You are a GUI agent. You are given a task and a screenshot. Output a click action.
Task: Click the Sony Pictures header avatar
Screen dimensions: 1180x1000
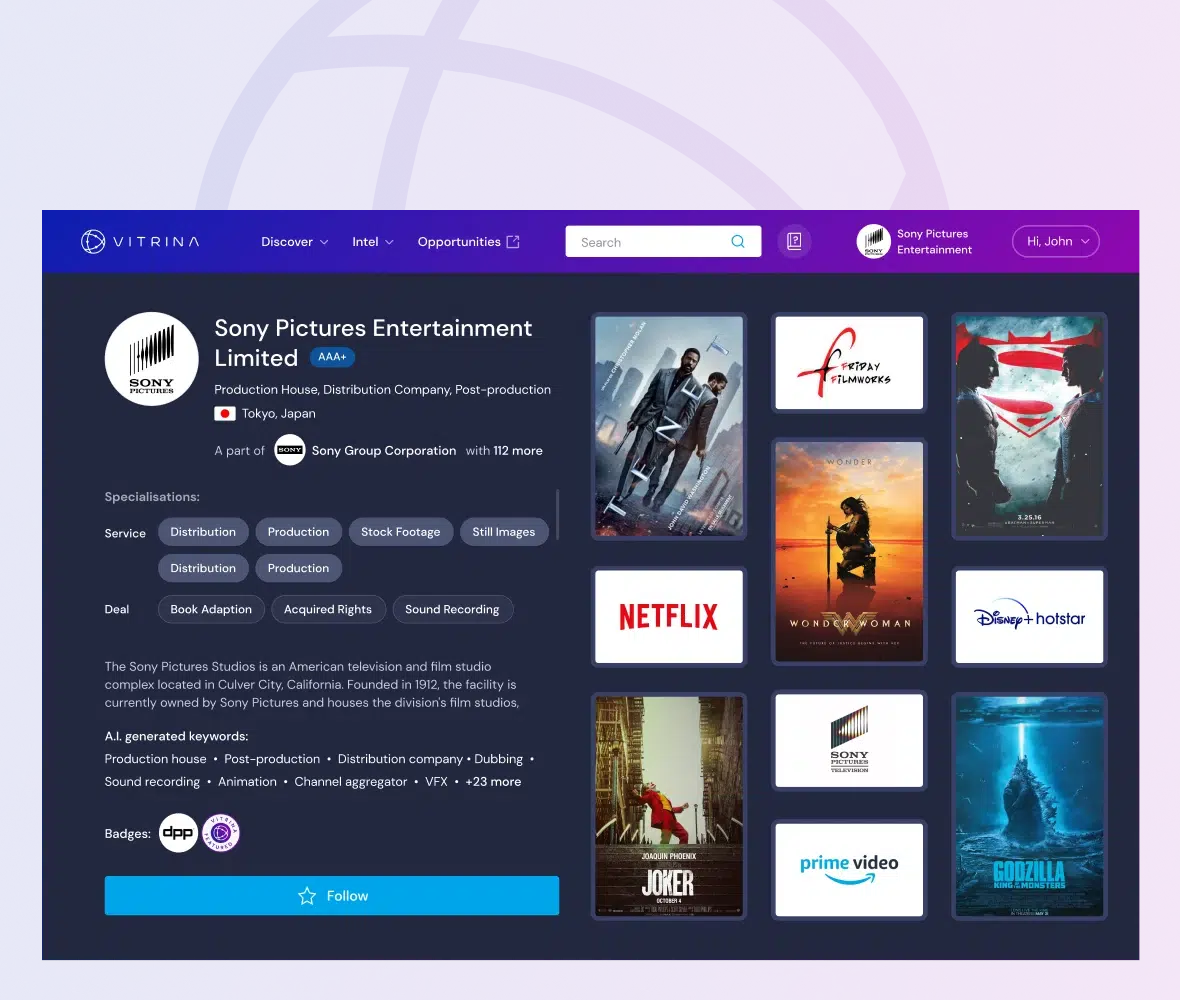point(874,242)
